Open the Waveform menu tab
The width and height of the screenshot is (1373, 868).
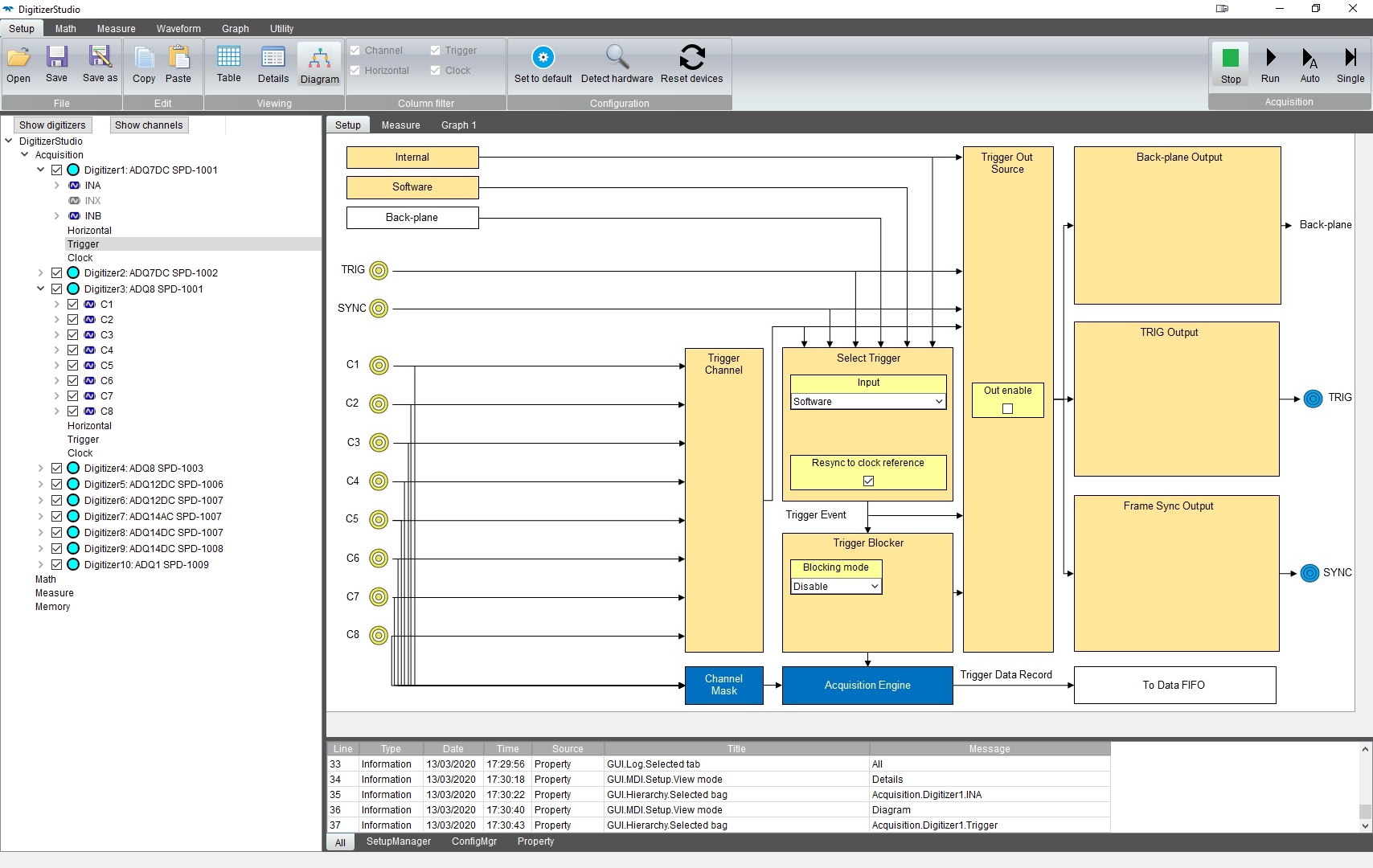pyautogui.click(x=178, y=29)
